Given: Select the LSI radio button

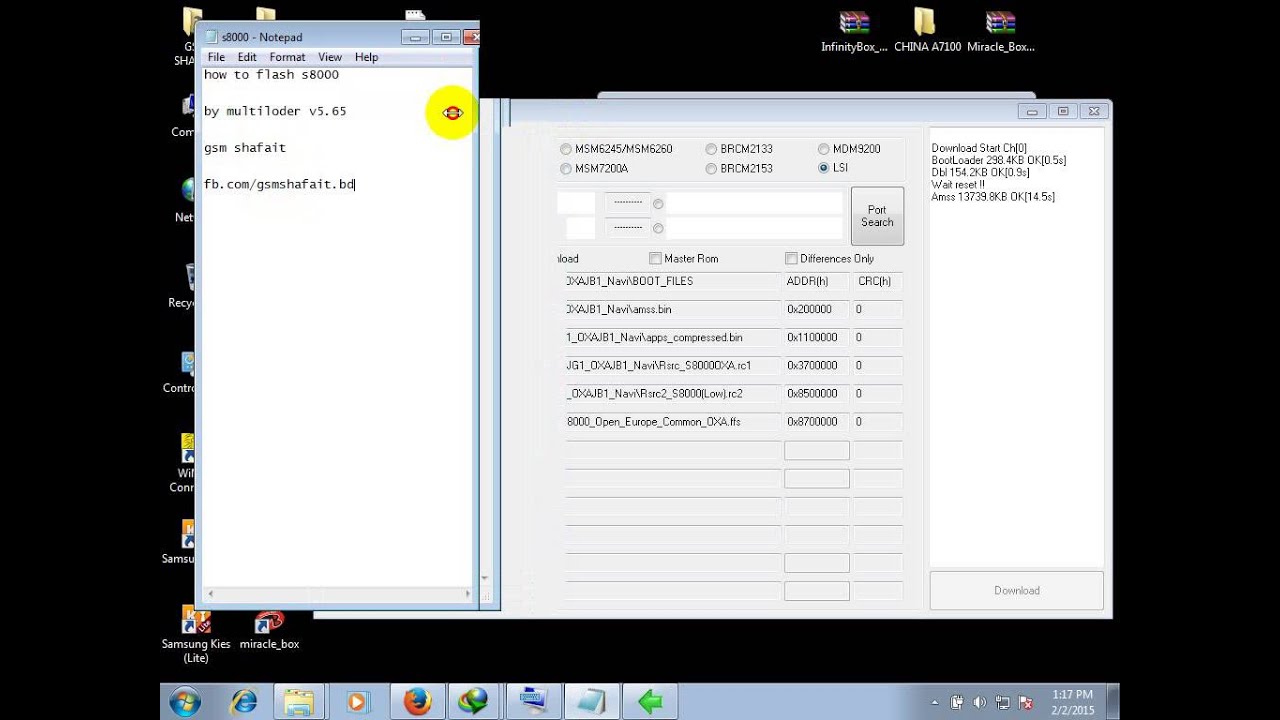Looking at the screenshot, I should tap(824, 168).
